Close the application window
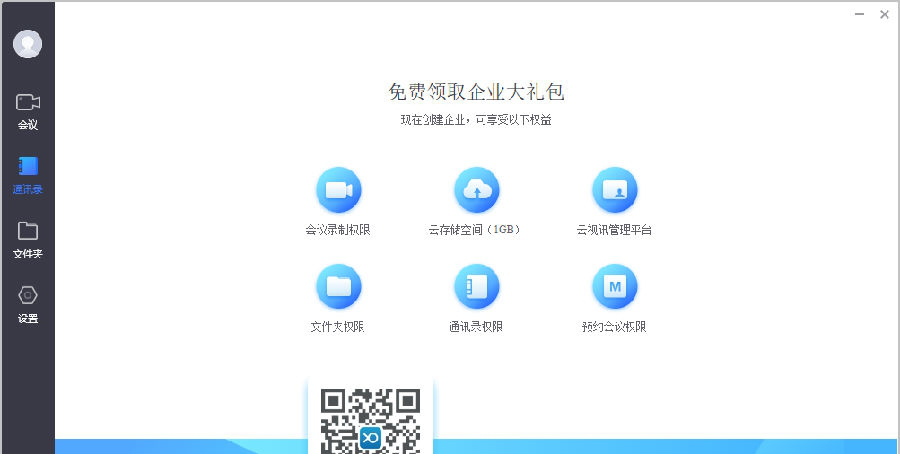The image size is (900, 472). tap(885, 14)
